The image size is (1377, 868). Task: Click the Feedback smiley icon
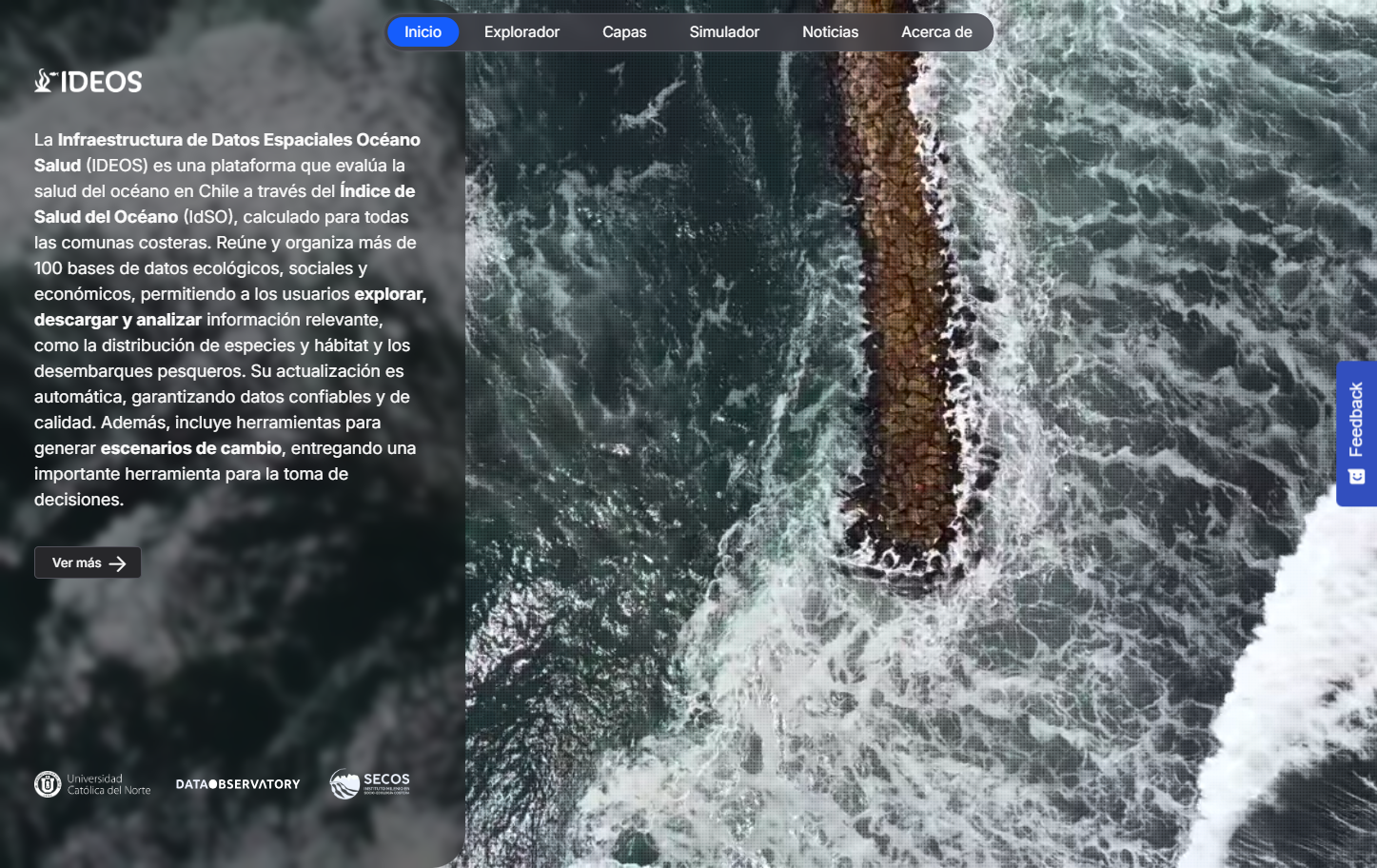pos(1357,477)
